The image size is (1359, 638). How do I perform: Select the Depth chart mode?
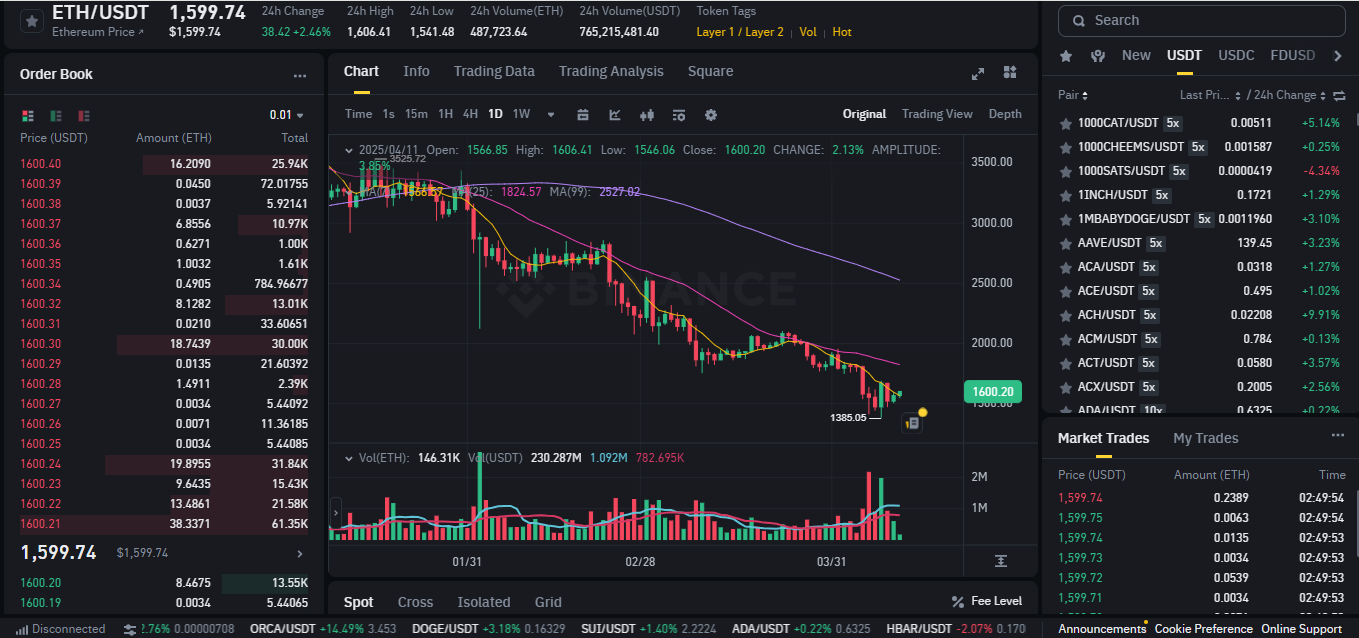click(1005, 114)
